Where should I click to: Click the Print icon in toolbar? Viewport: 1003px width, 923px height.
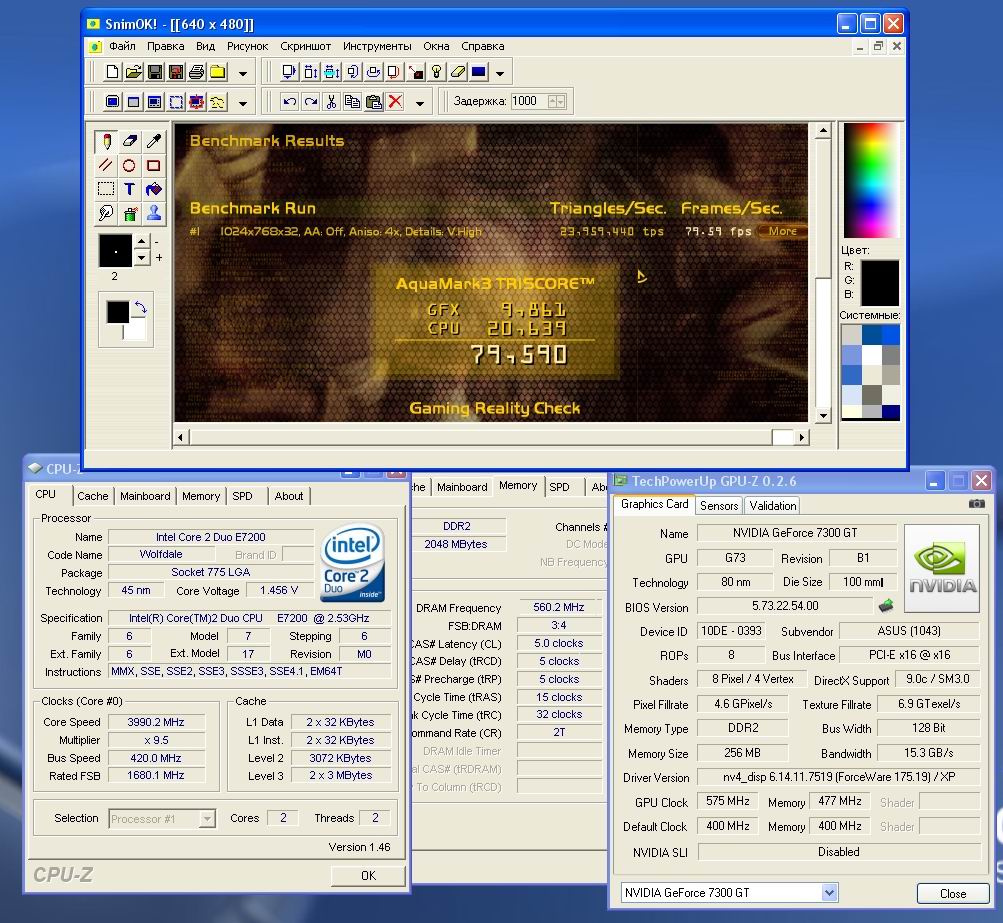[197, 72]
